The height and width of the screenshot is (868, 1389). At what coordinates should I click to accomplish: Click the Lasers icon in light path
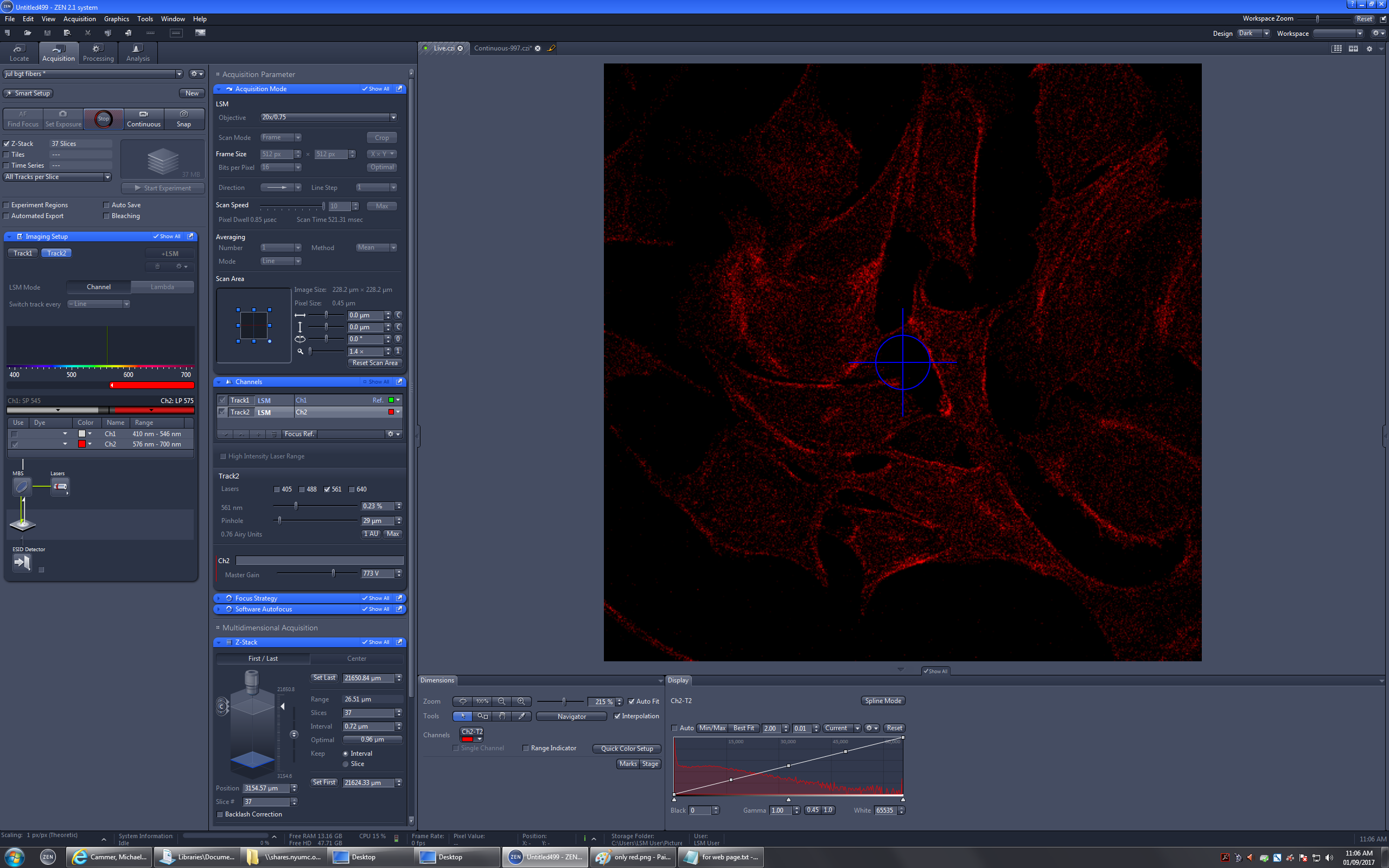coord(60,487)
